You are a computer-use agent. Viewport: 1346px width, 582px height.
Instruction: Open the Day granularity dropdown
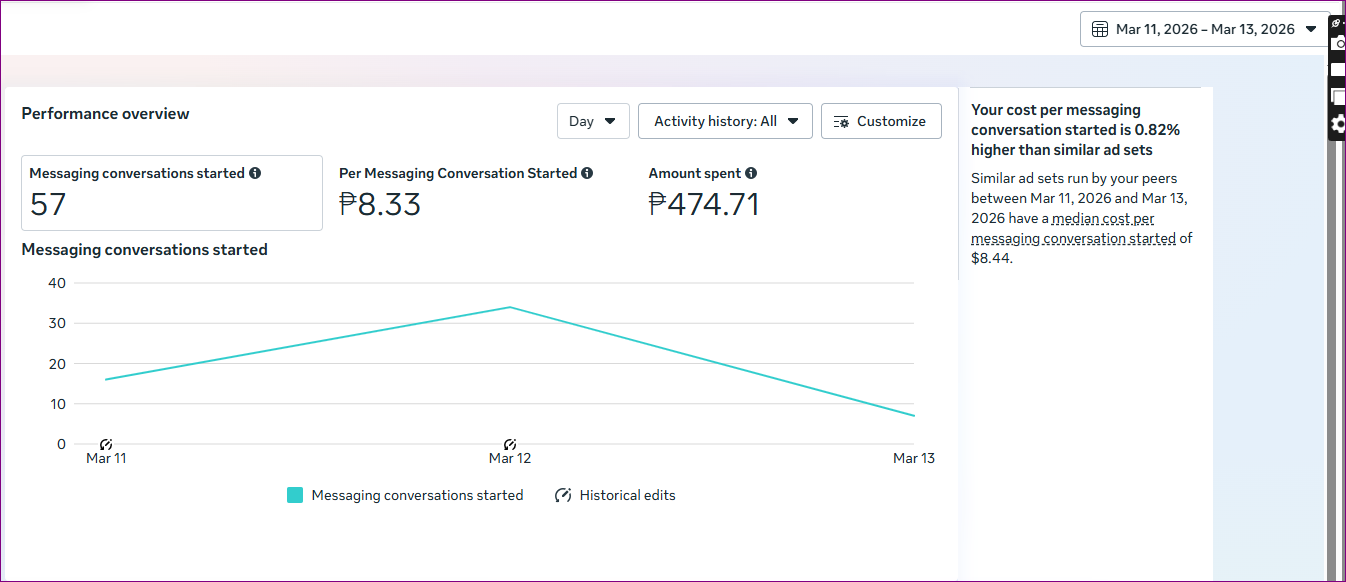tap(593, 121)
